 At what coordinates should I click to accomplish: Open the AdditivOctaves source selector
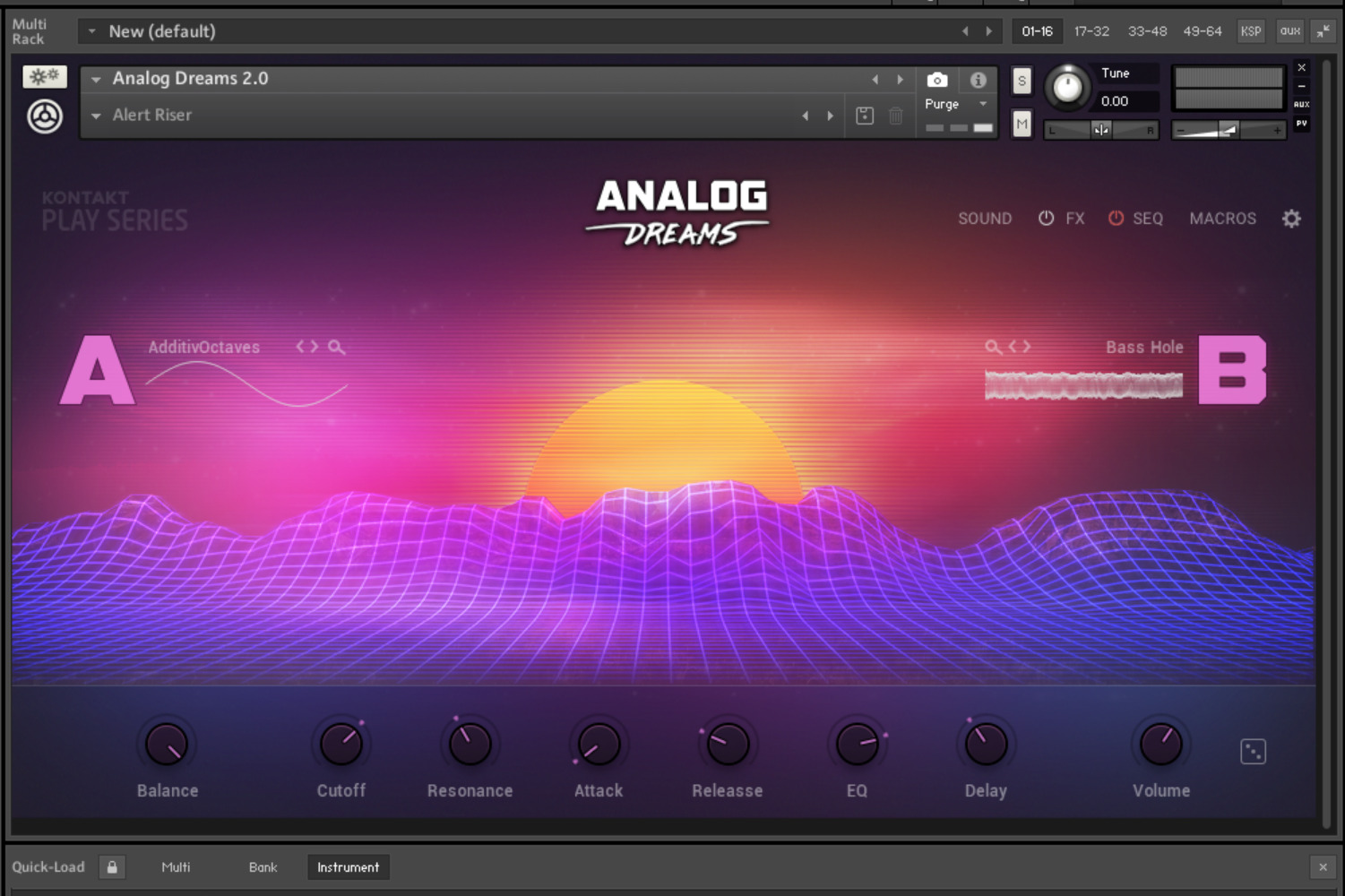pyautogui.click(x=204, y=347)
